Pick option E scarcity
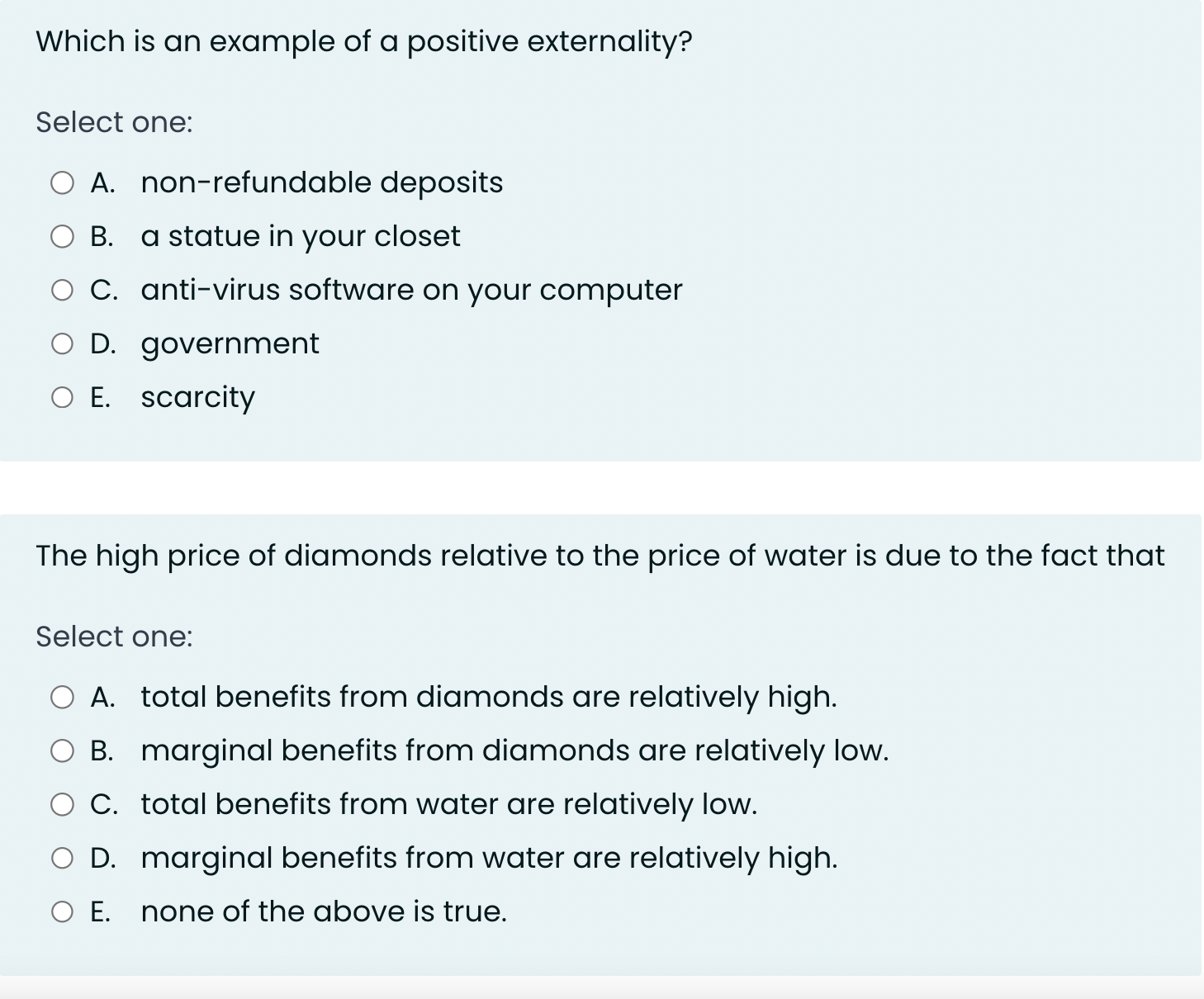 [x=63, y=397]
